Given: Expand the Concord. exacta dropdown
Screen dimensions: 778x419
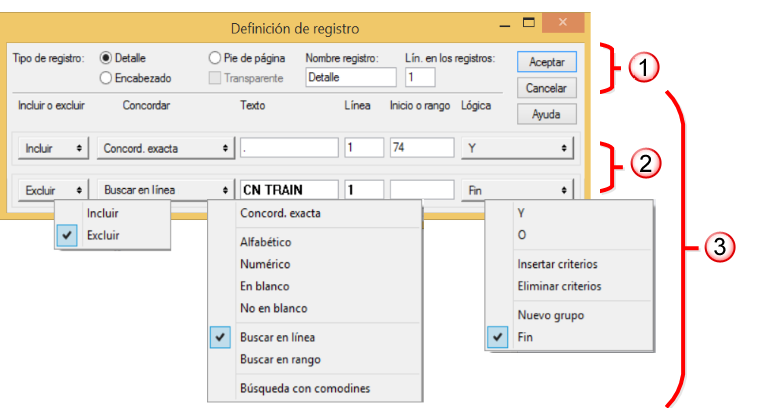Looking at the screenshot, I should click(x=165, y=148).
